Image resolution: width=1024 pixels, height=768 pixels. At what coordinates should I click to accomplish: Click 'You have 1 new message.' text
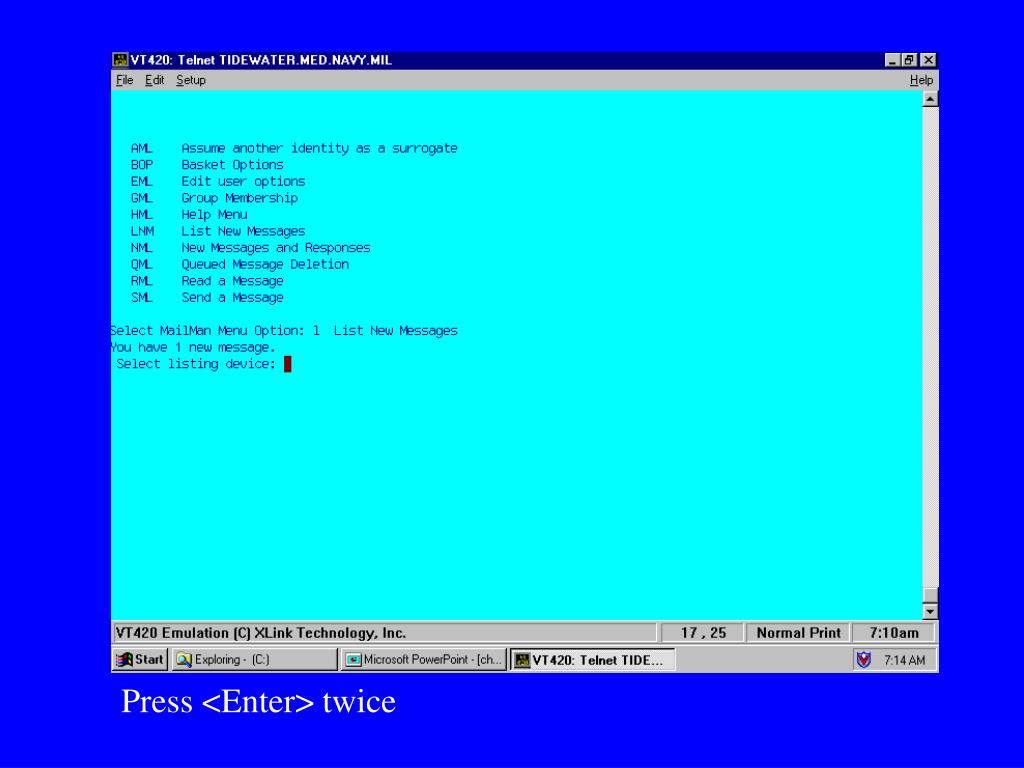193,347
